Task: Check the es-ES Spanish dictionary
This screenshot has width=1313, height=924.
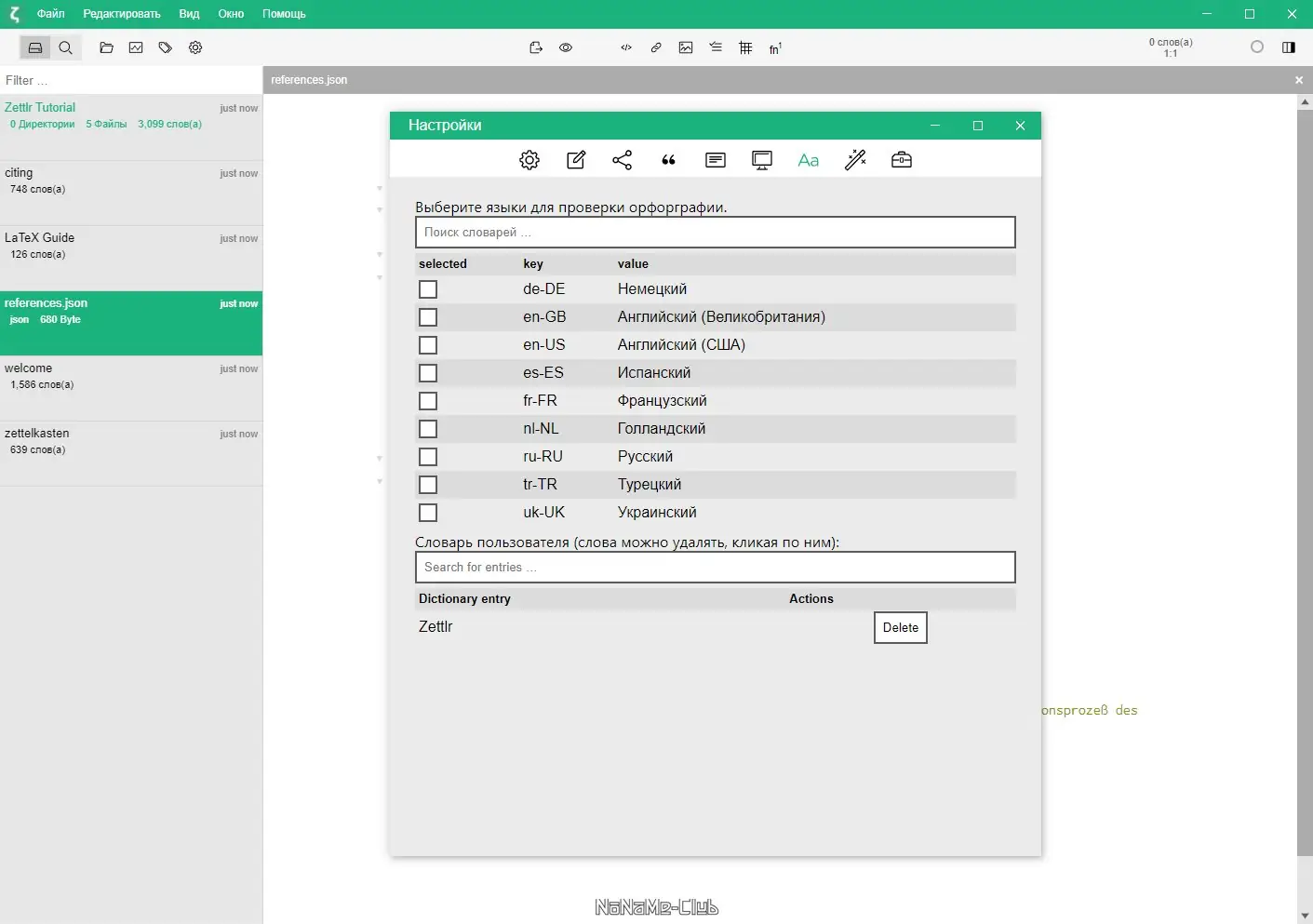Action: tap(428, 373)
